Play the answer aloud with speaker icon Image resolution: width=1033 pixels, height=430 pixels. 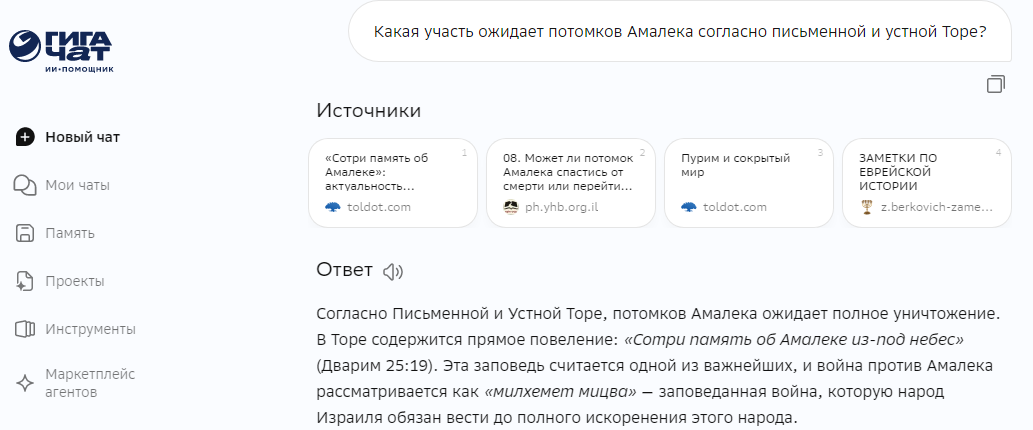393,271
